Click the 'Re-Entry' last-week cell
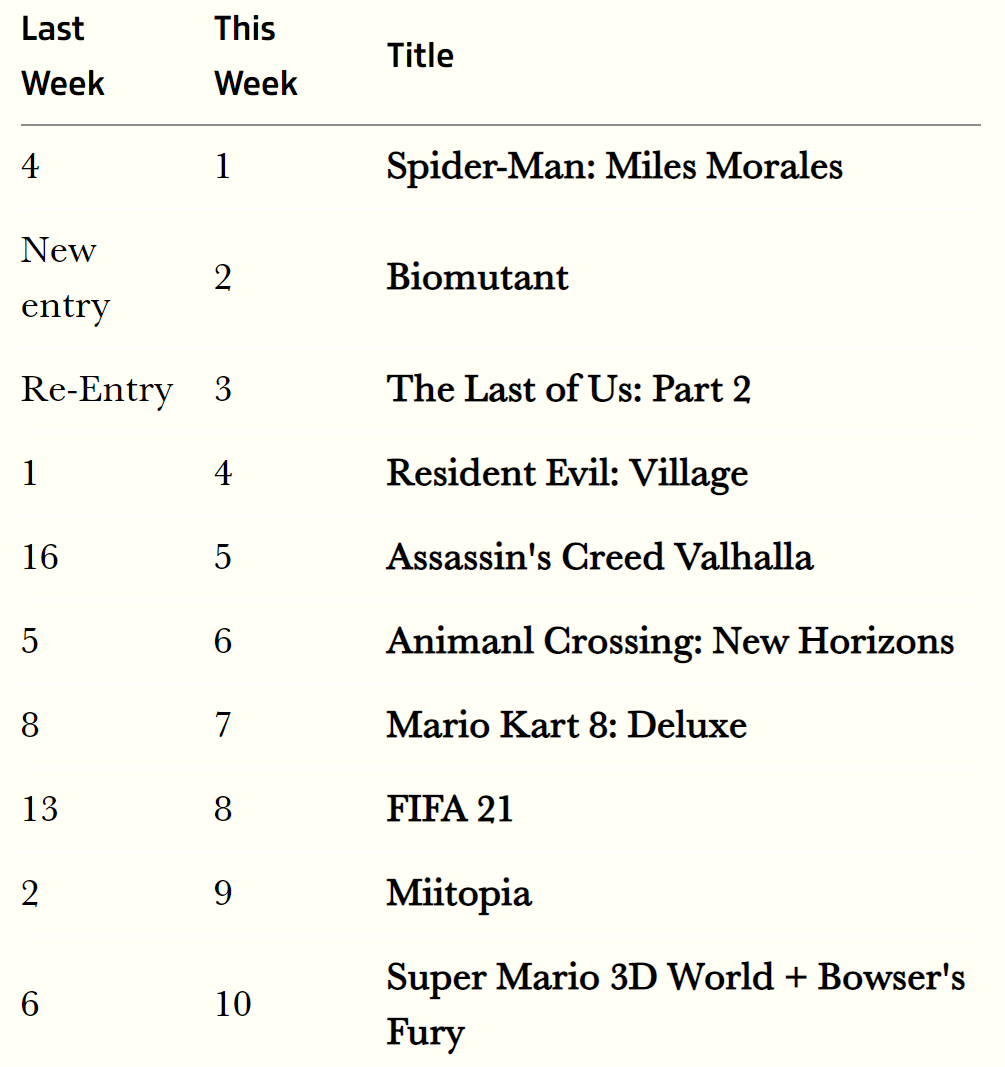The image size is (1005, 1067). tap(97, 390)
